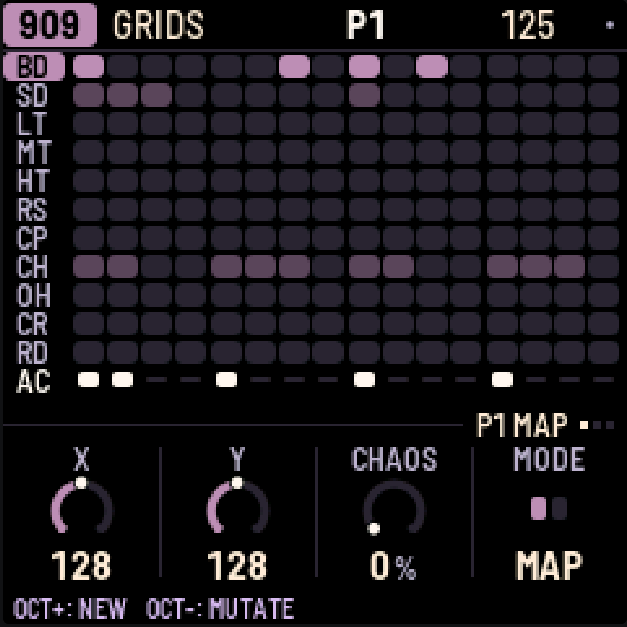Toggle SD row step 3
627x627 pixels.
click(156, 95)
